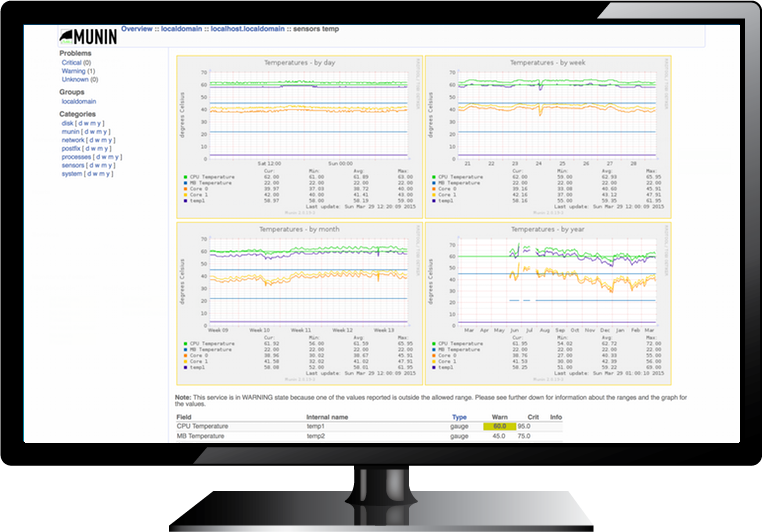Open localhost.localdomain in the breadcrumb
Screen dimensions: 762x532
pos(247,29)
